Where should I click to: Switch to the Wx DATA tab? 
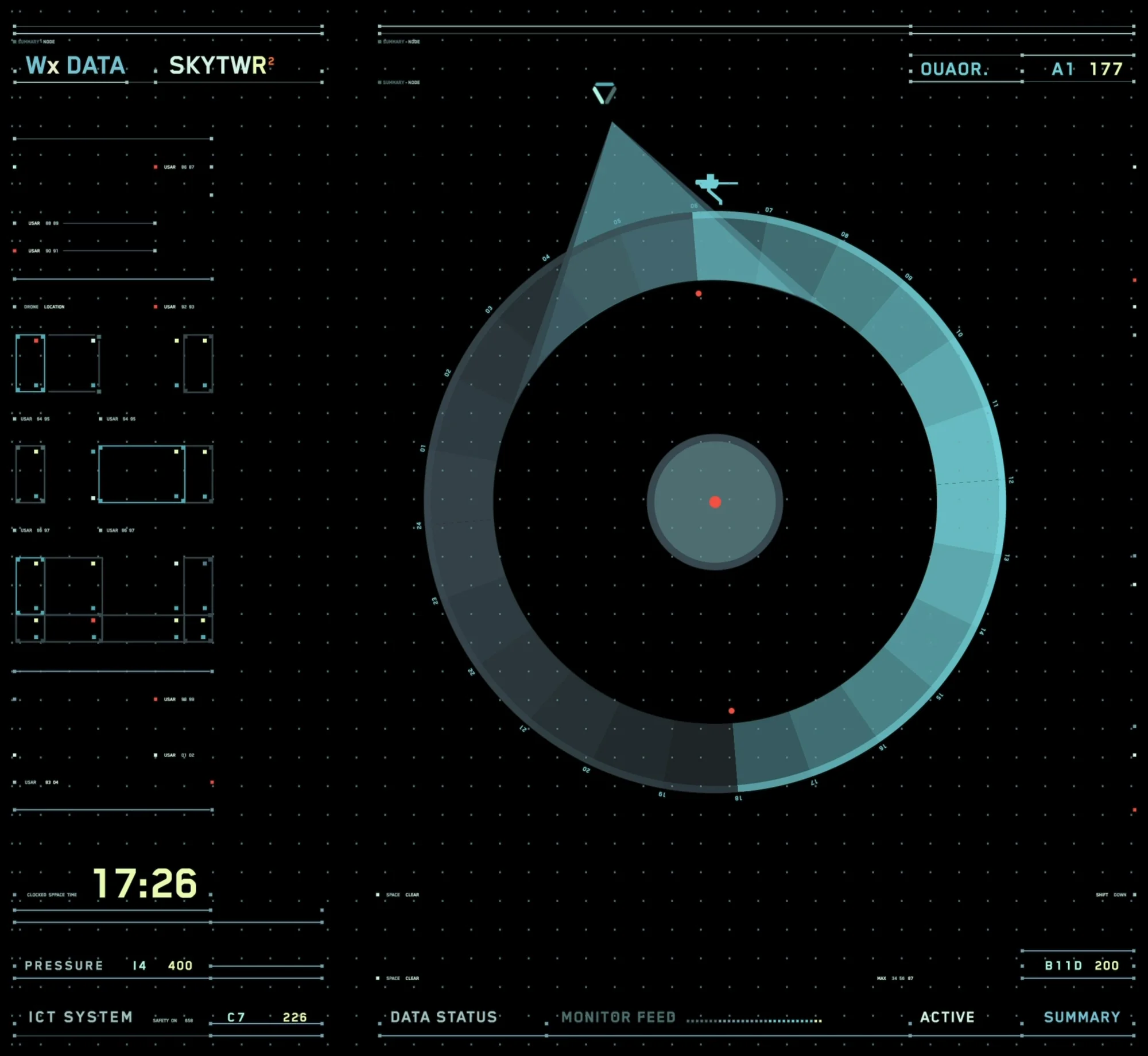coord(76,66)
